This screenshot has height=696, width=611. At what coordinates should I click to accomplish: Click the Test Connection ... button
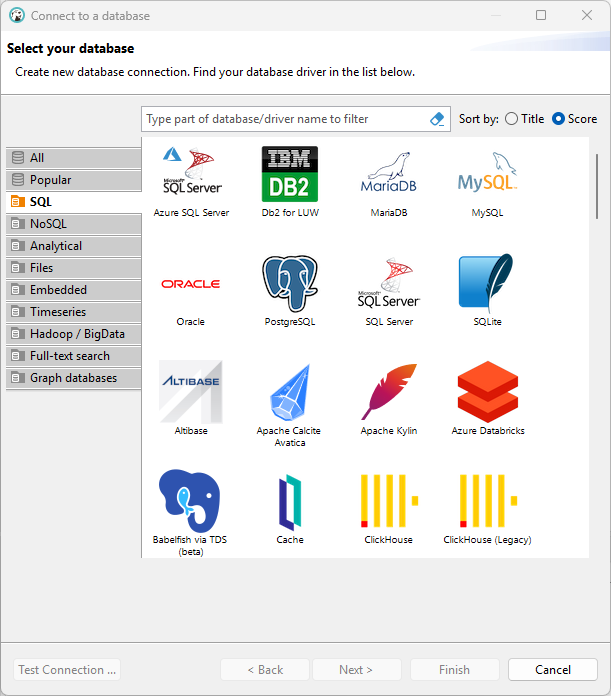[67, 669]
